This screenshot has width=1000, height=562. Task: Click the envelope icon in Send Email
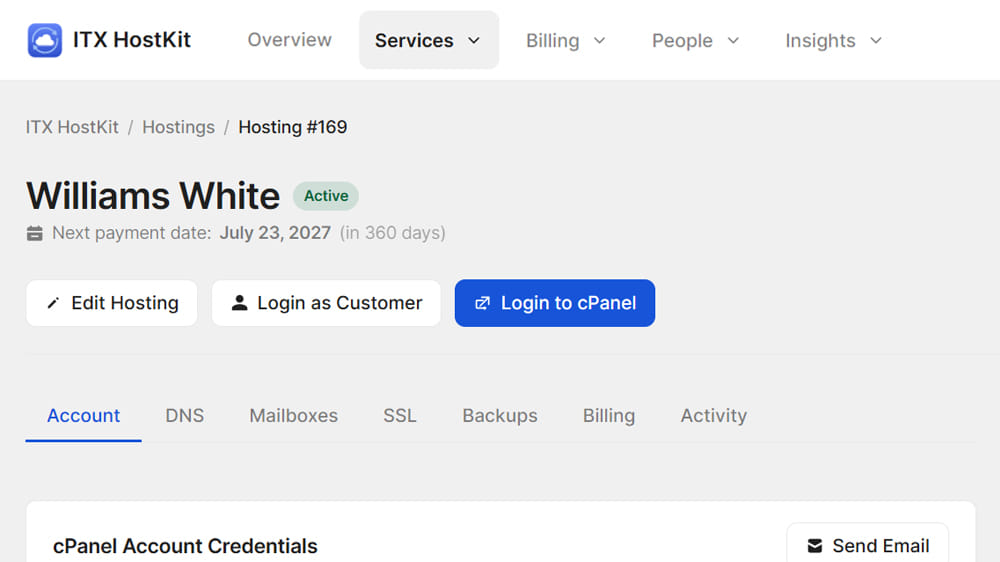815,546
